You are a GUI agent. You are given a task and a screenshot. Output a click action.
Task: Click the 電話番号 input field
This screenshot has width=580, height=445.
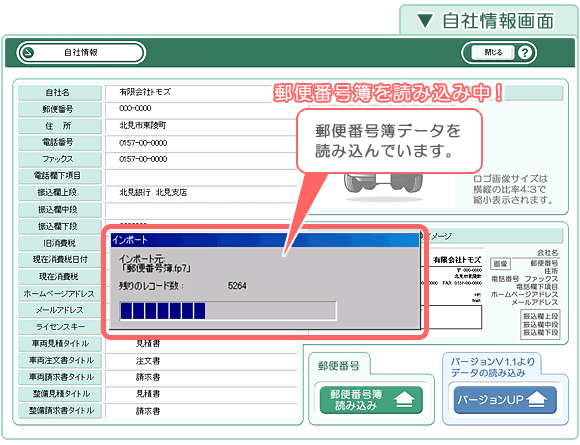point(202,143)
